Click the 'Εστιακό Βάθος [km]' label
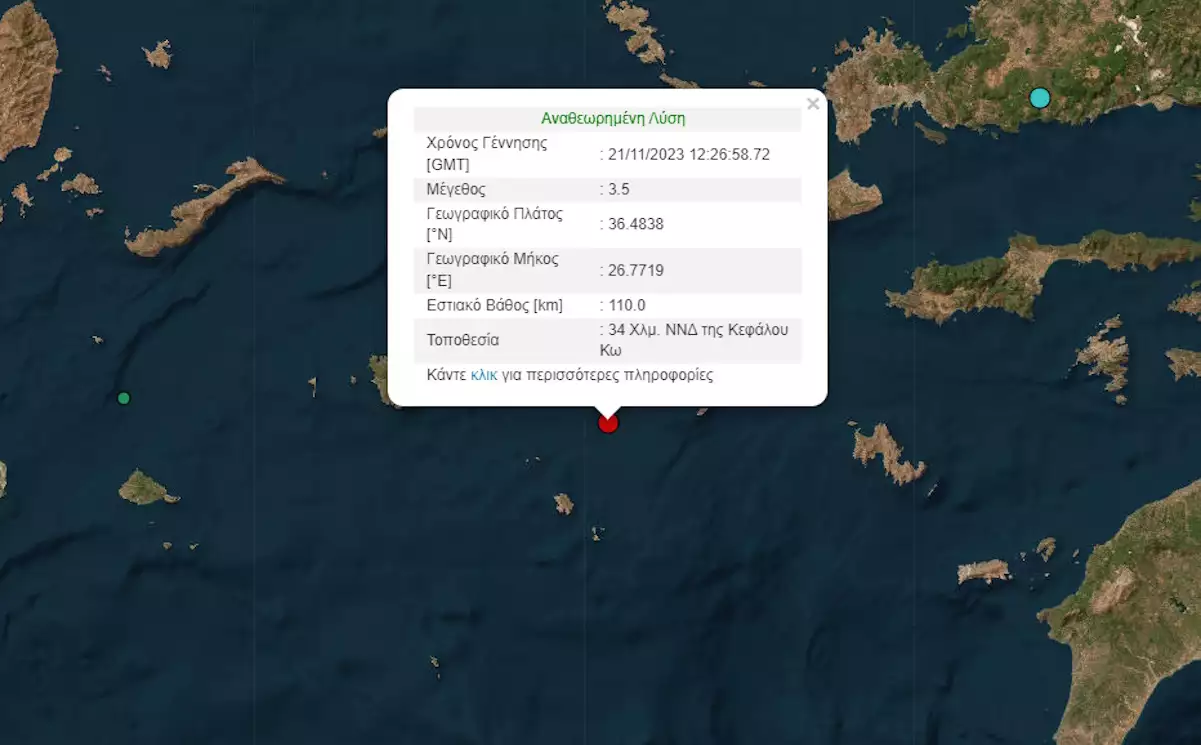This screenshot has height=745, width=1201. (494, 305)
